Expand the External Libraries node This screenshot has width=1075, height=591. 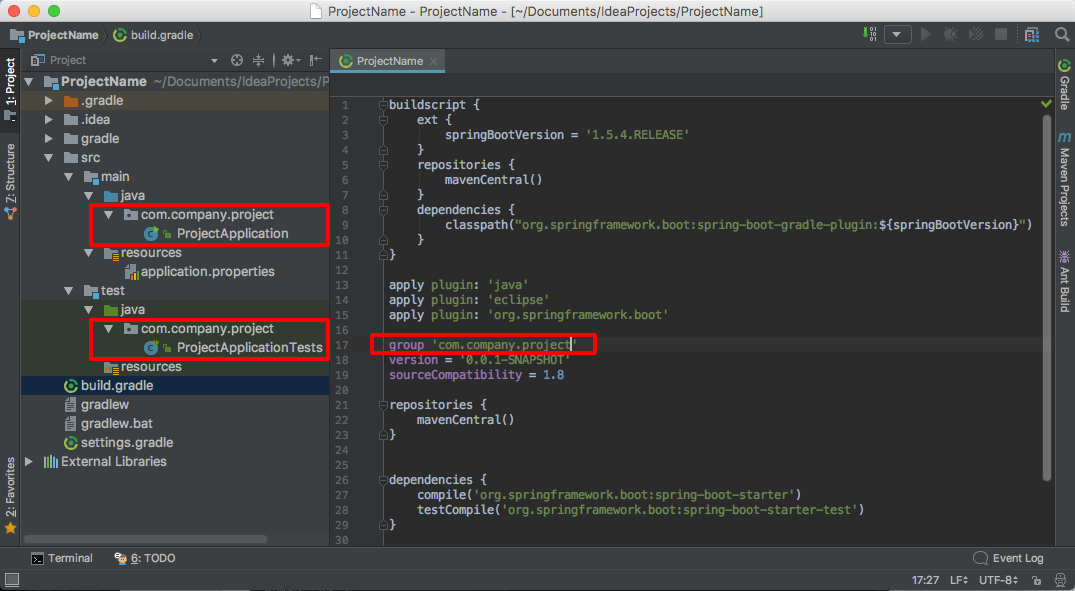pyautogui.click(x=30, y=461)
